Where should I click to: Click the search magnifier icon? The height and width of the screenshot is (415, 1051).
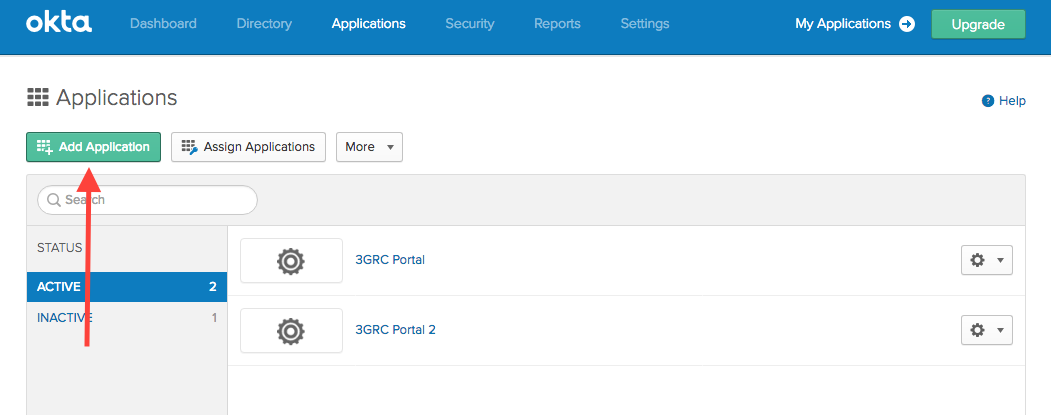54,200
